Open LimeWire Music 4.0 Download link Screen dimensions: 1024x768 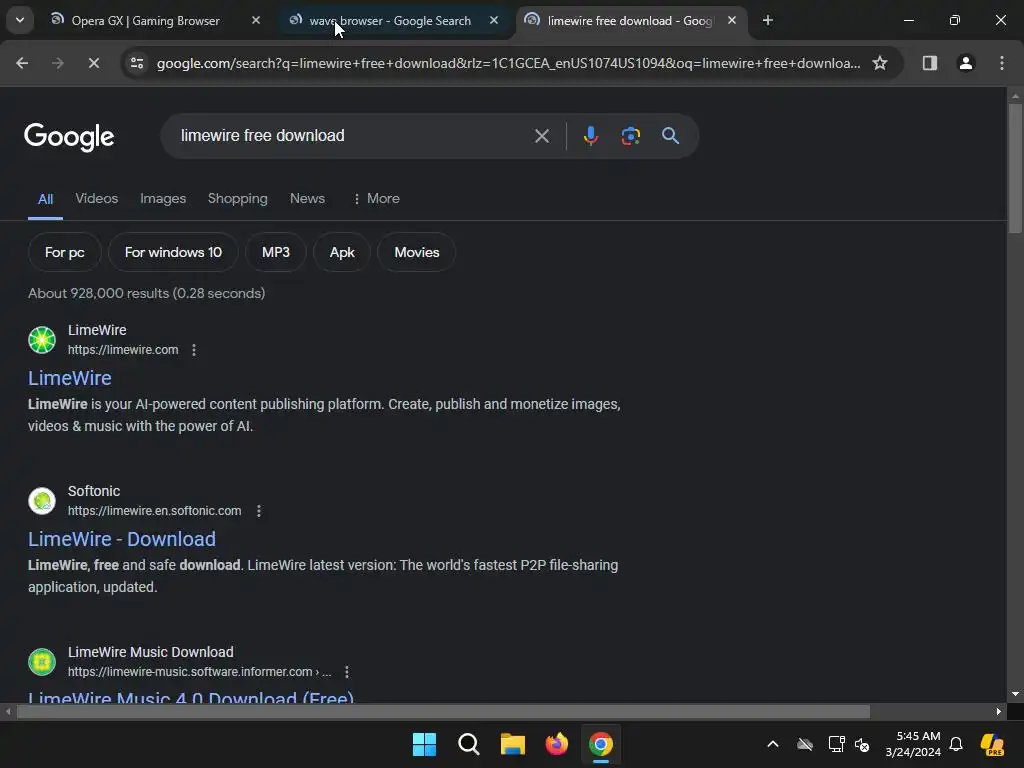tap(191, 696)
